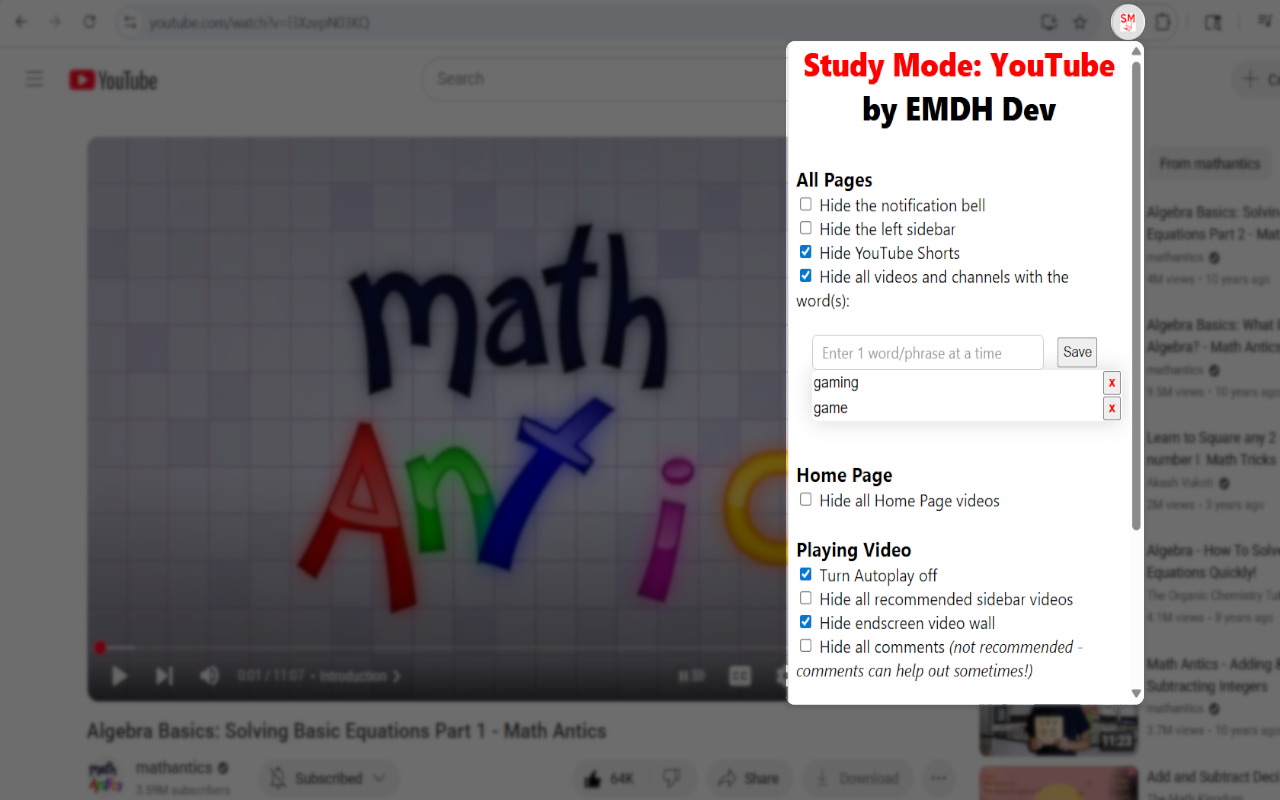Select the From mathantics filter chip

coord(1209,162)
